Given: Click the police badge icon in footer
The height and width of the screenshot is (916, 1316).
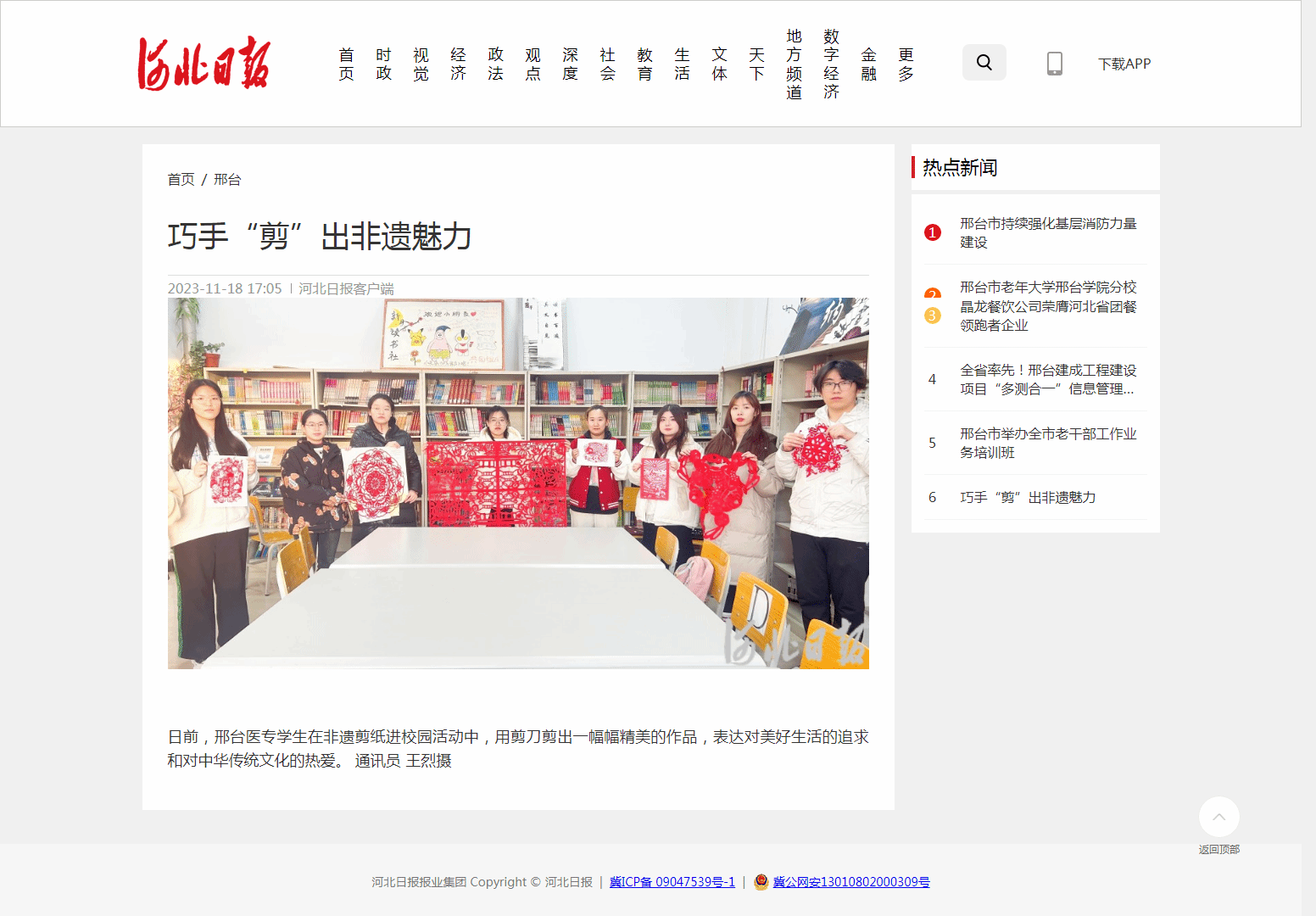Looking at the screenshot, I should pyautogui.click(x=761, y=882).
